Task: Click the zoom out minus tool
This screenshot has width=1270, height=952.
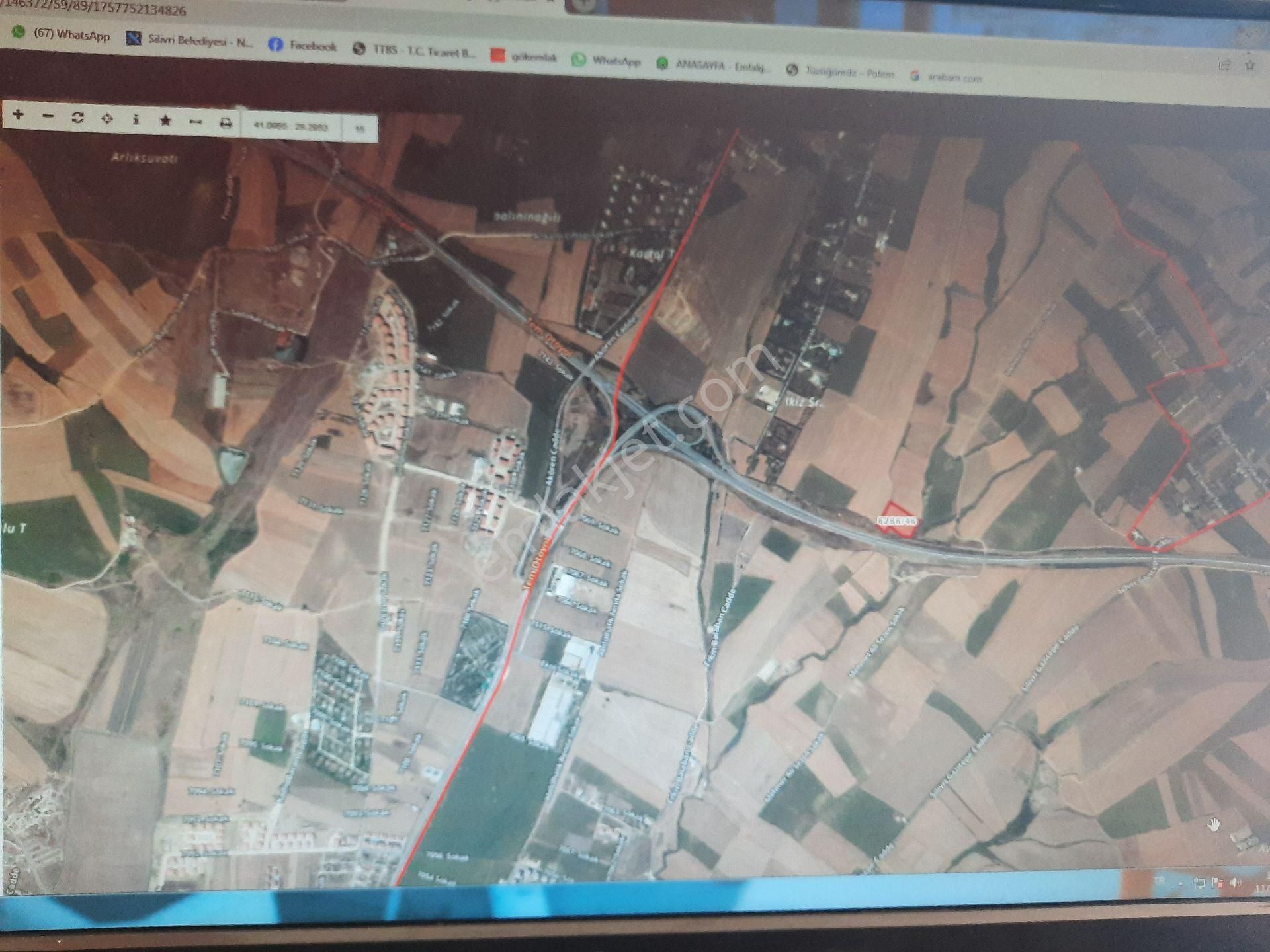Action: point(48,118)
